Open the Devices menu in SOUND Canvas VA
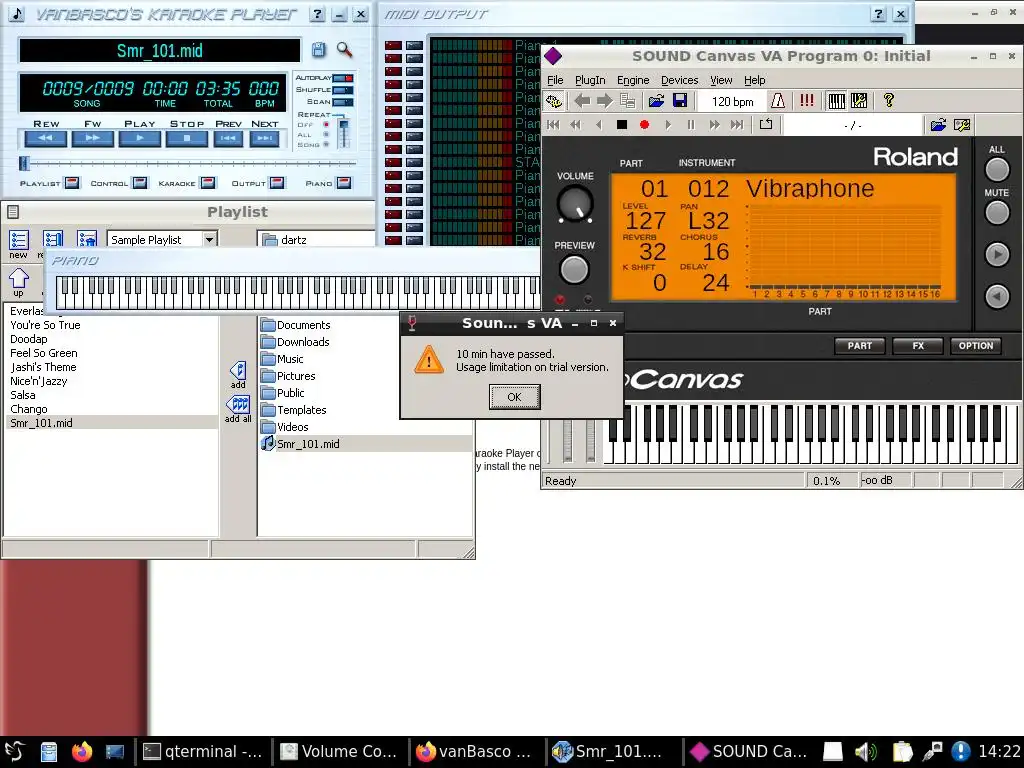 pyautogui.click(x=679, y=80)
